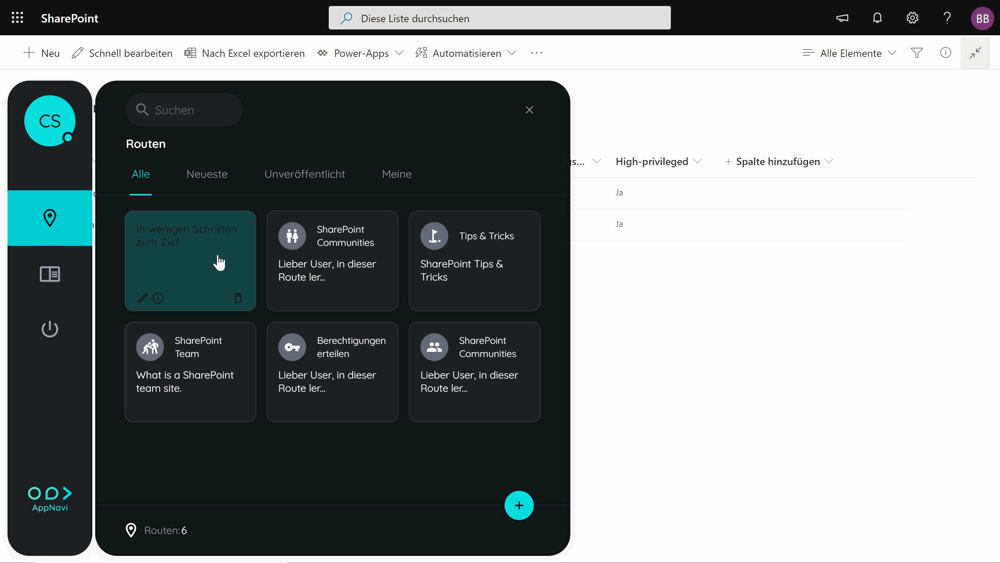Image resolution: width=1000 pixels, height=563 pixels.
Task: Add a new route with plus button
Action: click(518, 506)
